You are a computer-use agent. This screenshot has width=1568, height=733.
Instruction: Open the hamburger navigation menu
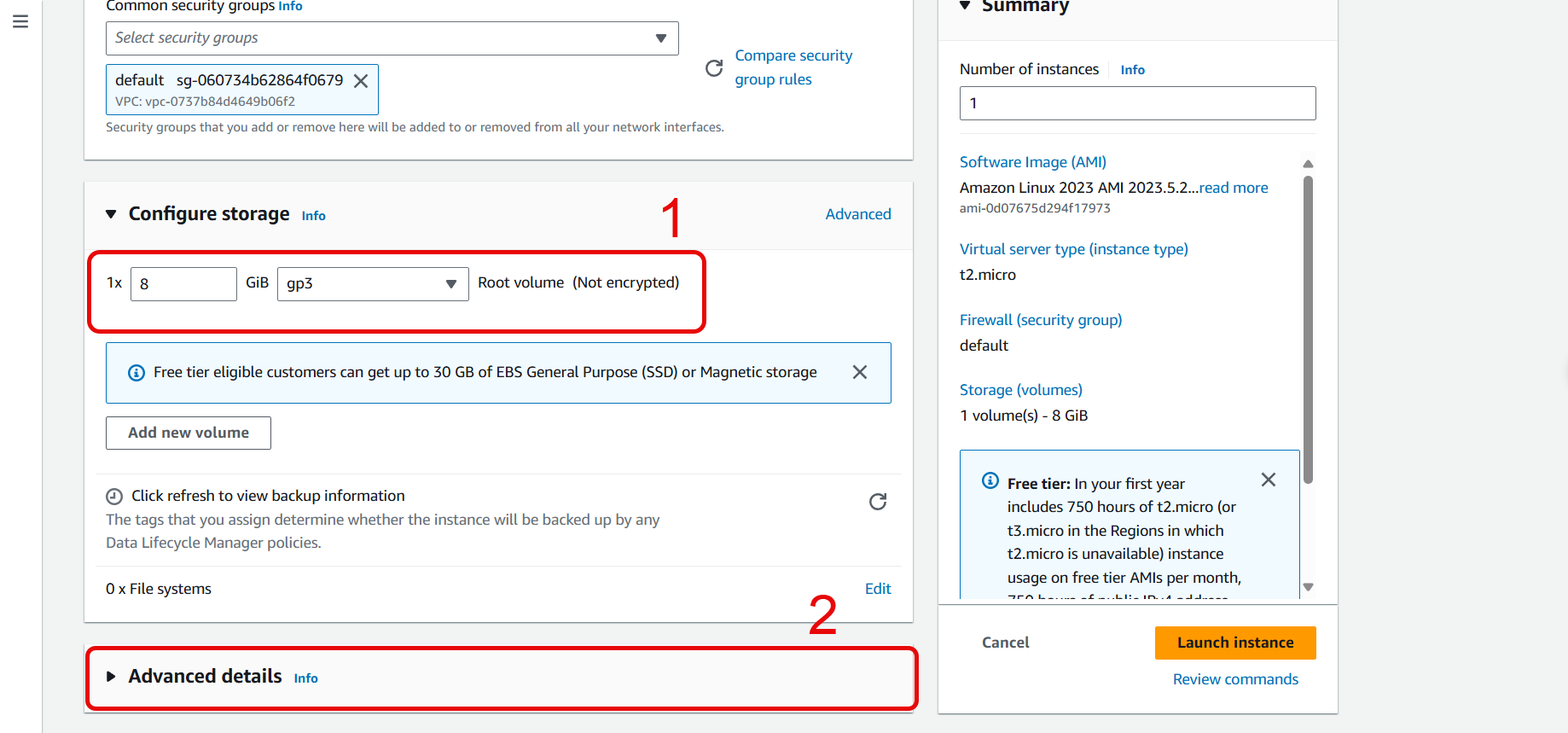point(20,21)
